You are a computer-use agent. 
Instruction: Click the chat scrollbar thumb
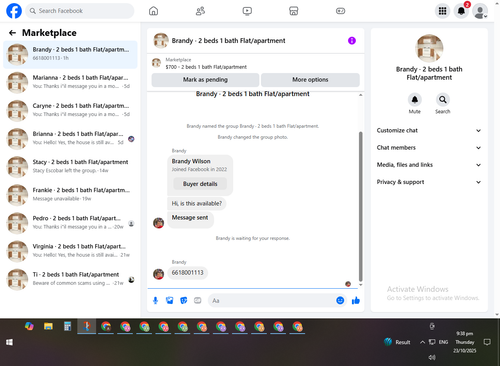[360, 207]
